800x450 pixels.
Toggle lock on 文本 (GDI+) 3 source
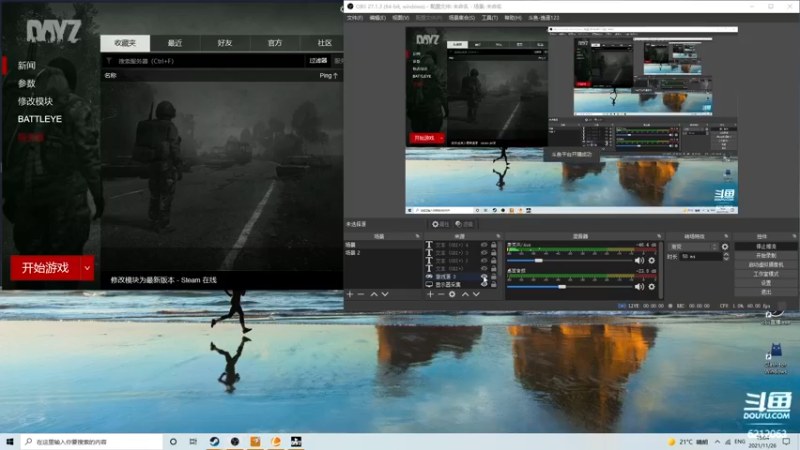point(493,253)
